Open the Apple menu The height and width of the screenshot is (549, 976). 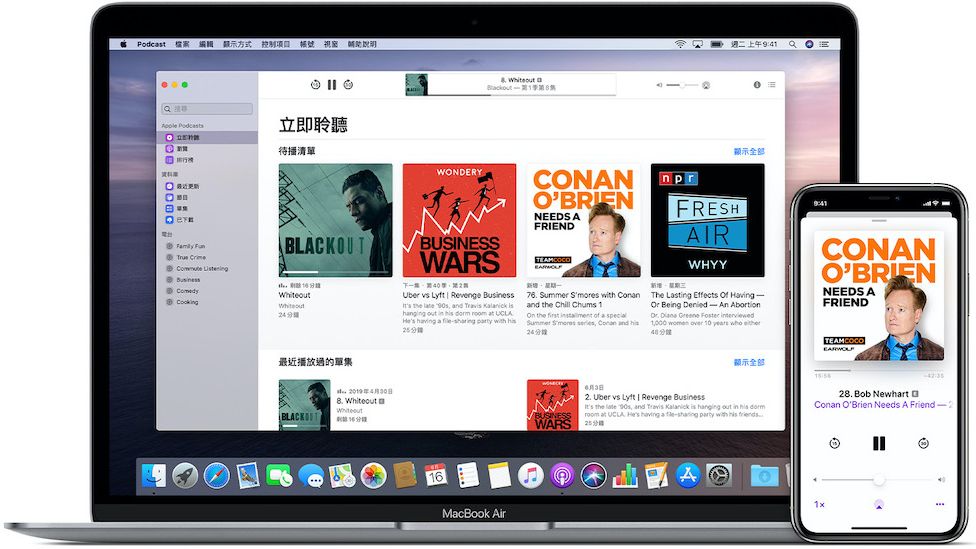pos(123,44)
